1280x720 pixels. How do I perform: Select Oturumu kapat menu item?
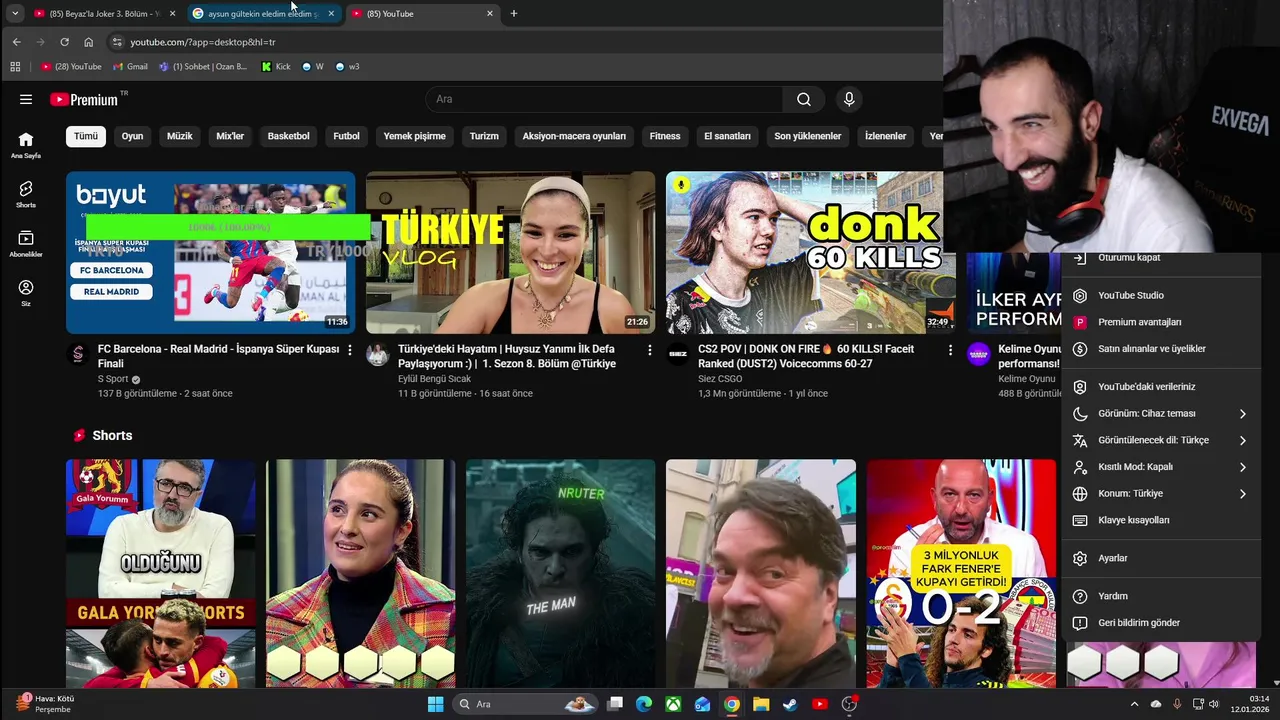tap(1161, 257)
